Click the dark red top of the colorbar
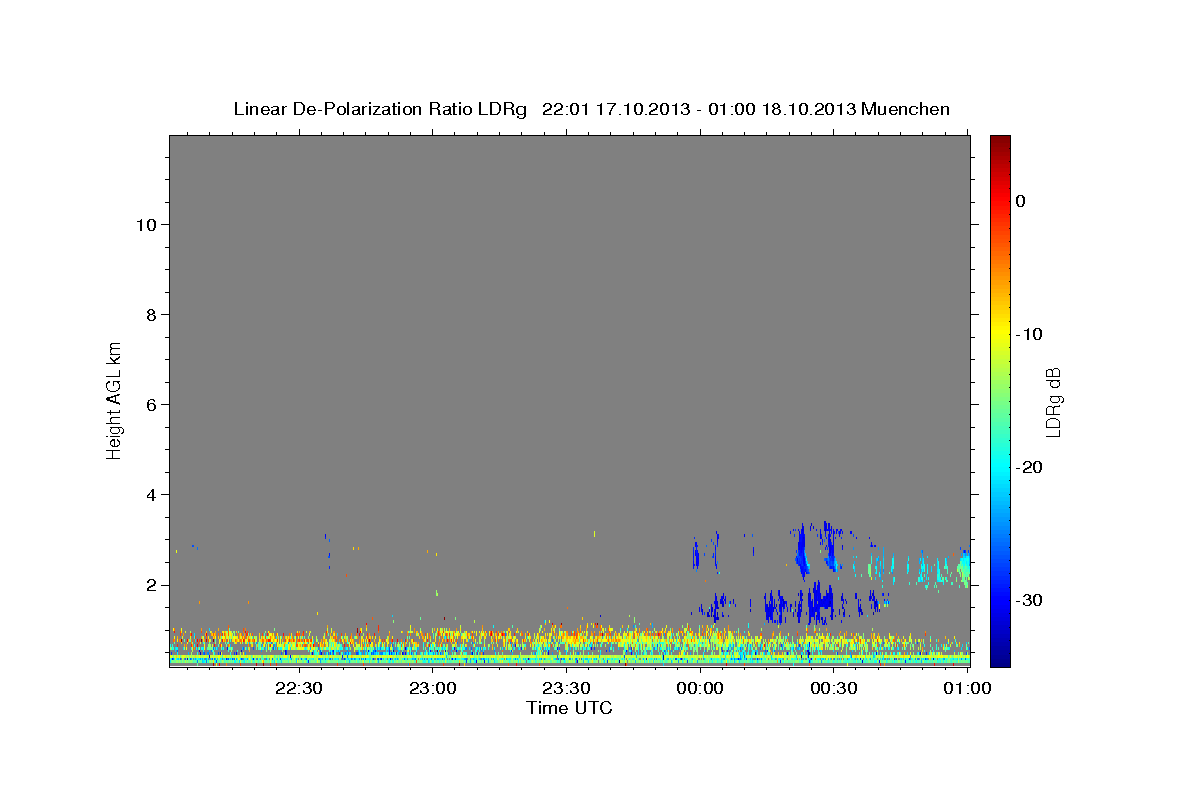This screenshot has width=1200, height=800. click(1000, 142)
